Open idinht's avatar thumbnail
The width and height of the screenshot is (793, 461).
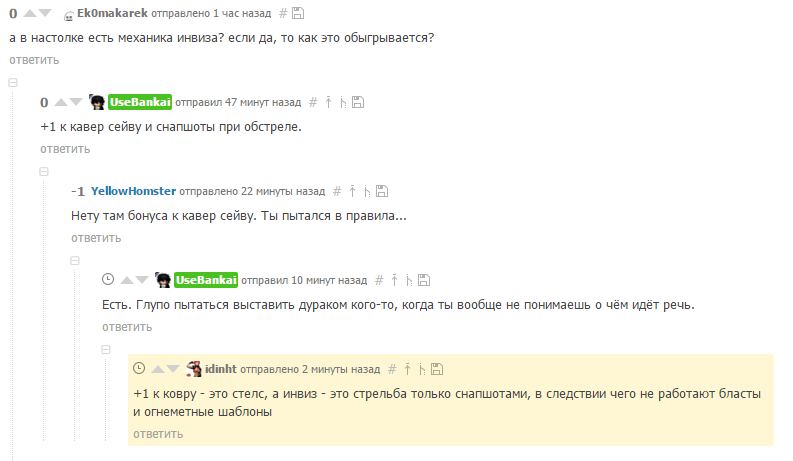point(194,369)
